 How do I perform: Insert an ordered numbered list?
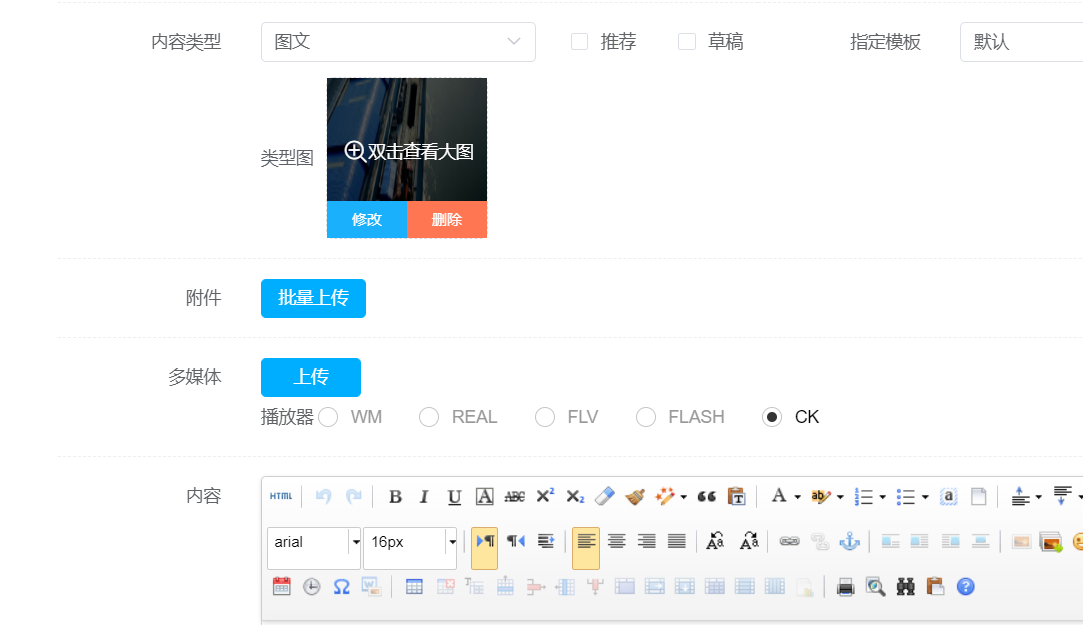[x=863, y=497]
